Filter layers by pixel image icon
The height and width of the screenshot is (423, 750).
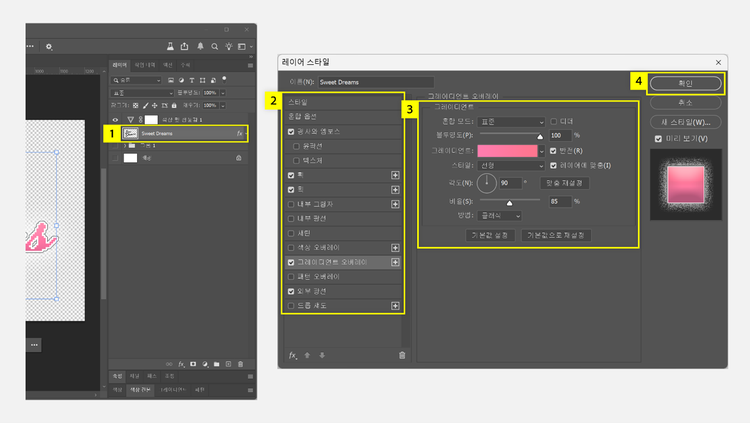[171, 80]
